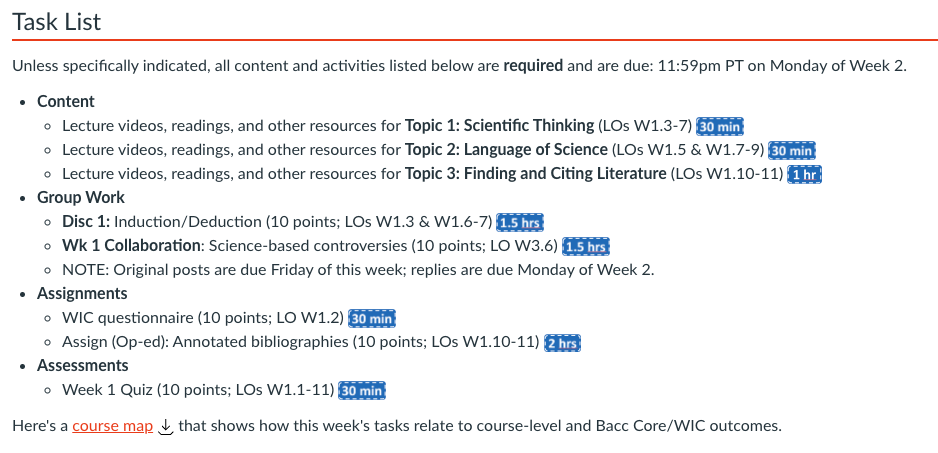Click the 1.5 hrs badge for Wk 1 Collaboration
This screenshot has height=453, width=938.
(x=585, y=246)
